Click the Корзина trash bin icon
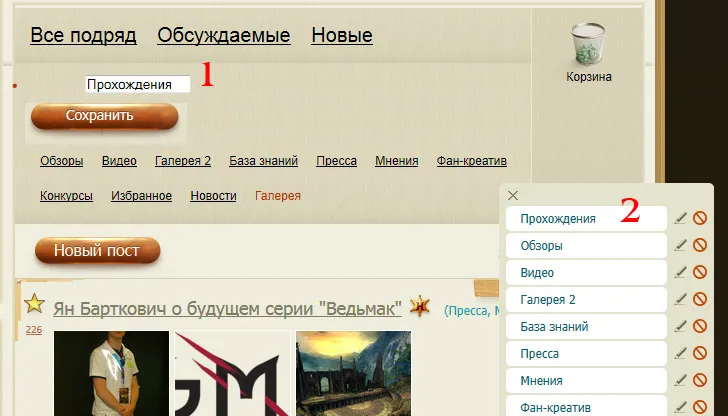 tap(588, 46)
